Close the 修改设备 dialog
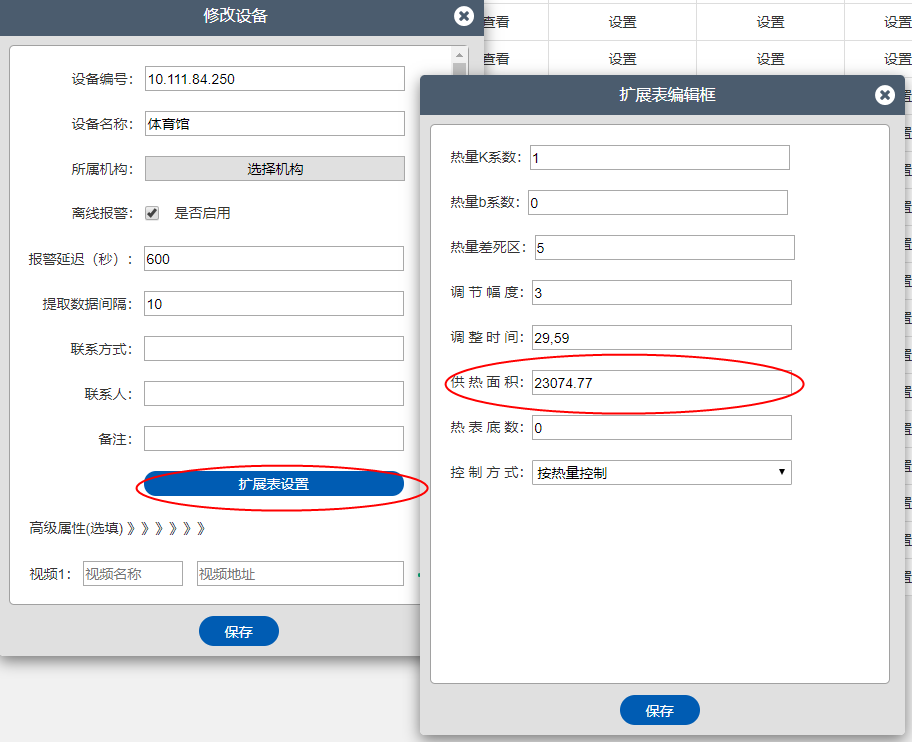Viewport: 912px width, 742px height. click(x=463, y=16)
